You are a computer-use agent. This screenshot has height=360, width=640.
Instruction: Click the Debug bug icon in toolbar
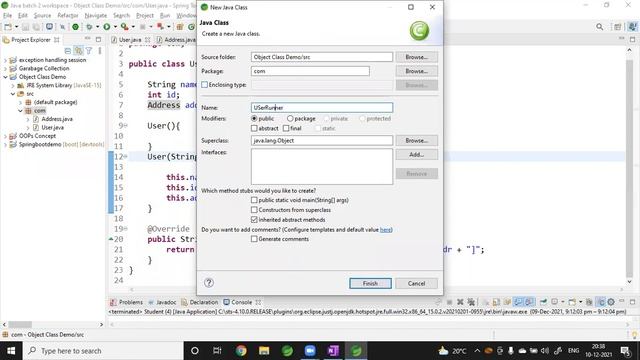(x=89, y=27)
